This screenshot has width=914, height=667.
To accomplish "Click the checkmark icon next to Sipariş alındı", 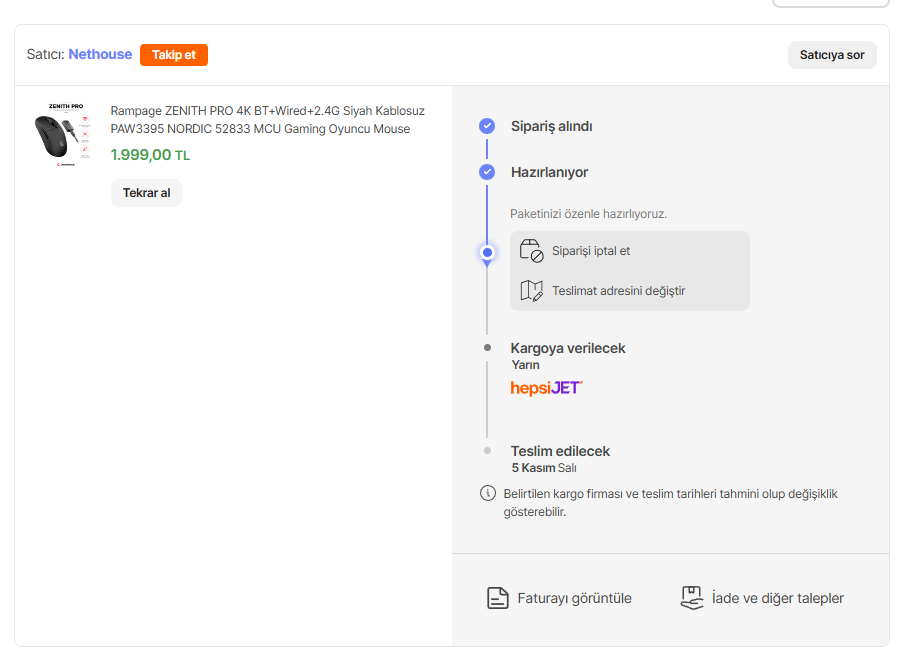I will coord(487,126).
